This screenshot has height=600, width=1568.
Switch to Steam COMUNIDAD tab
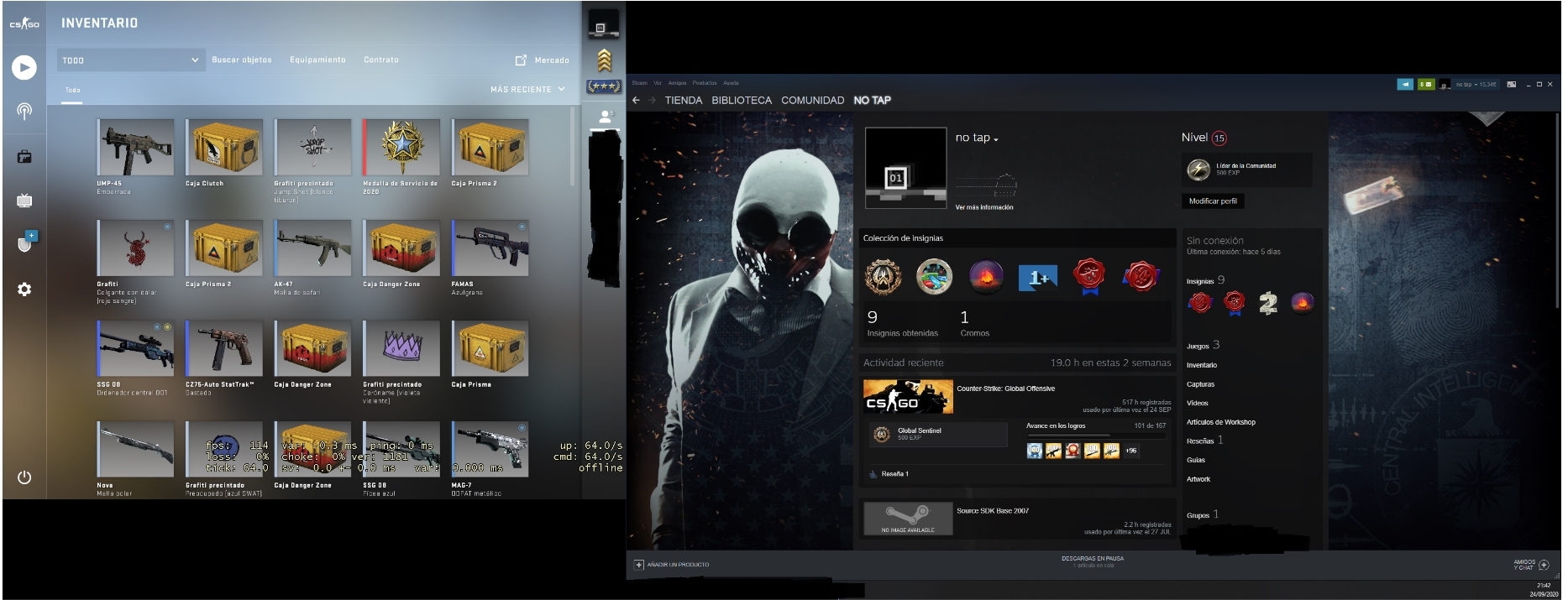click(812, 100)
